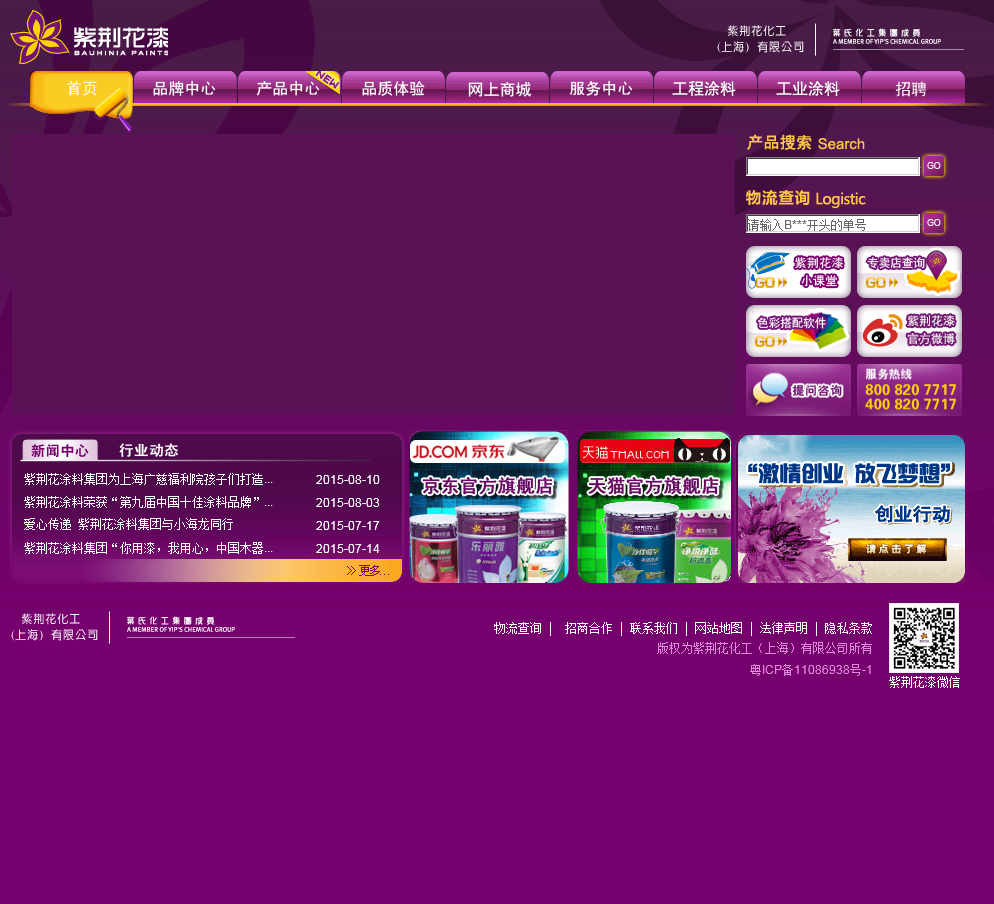The image size is (994, 904).
Task: Click news date 2015-08-10
Action: [x=347, y=480]
